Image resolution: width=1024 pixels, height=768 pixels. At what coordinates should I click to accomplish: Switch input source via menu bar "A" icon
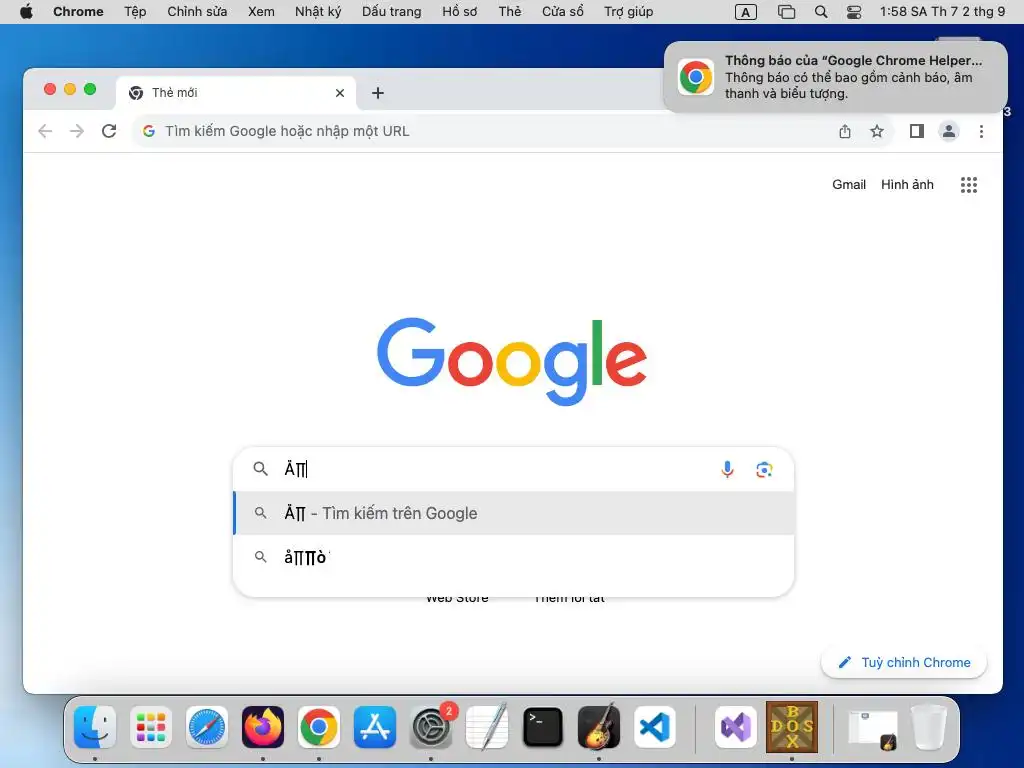(746, 12)
